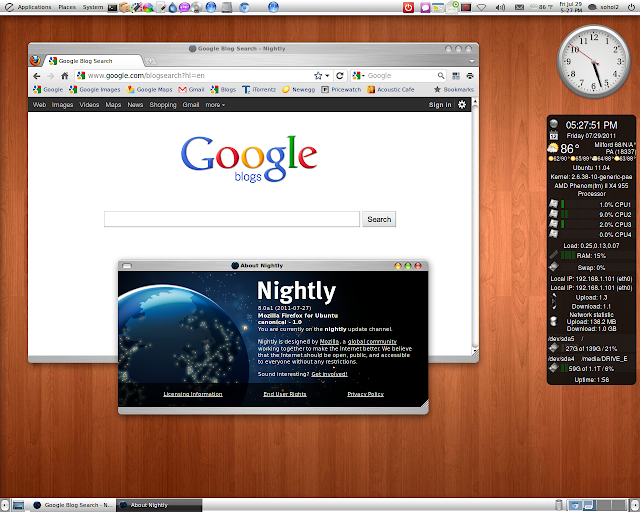Open the terminal launcher in top panel
The image size is (640, 512).
(x=112, y=7)
